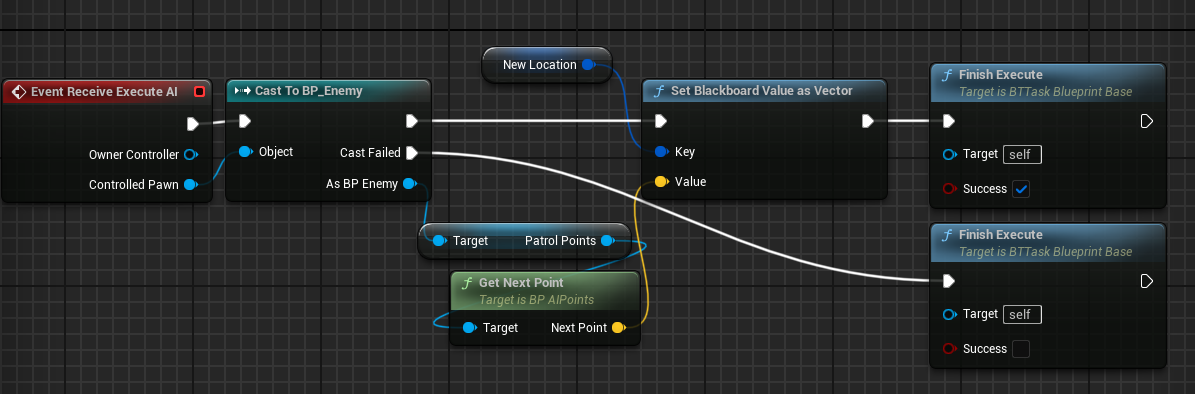Click the As BP Enemy output pin
Image resolution: width=1195 pixels, height=394 pixels.
409,183
